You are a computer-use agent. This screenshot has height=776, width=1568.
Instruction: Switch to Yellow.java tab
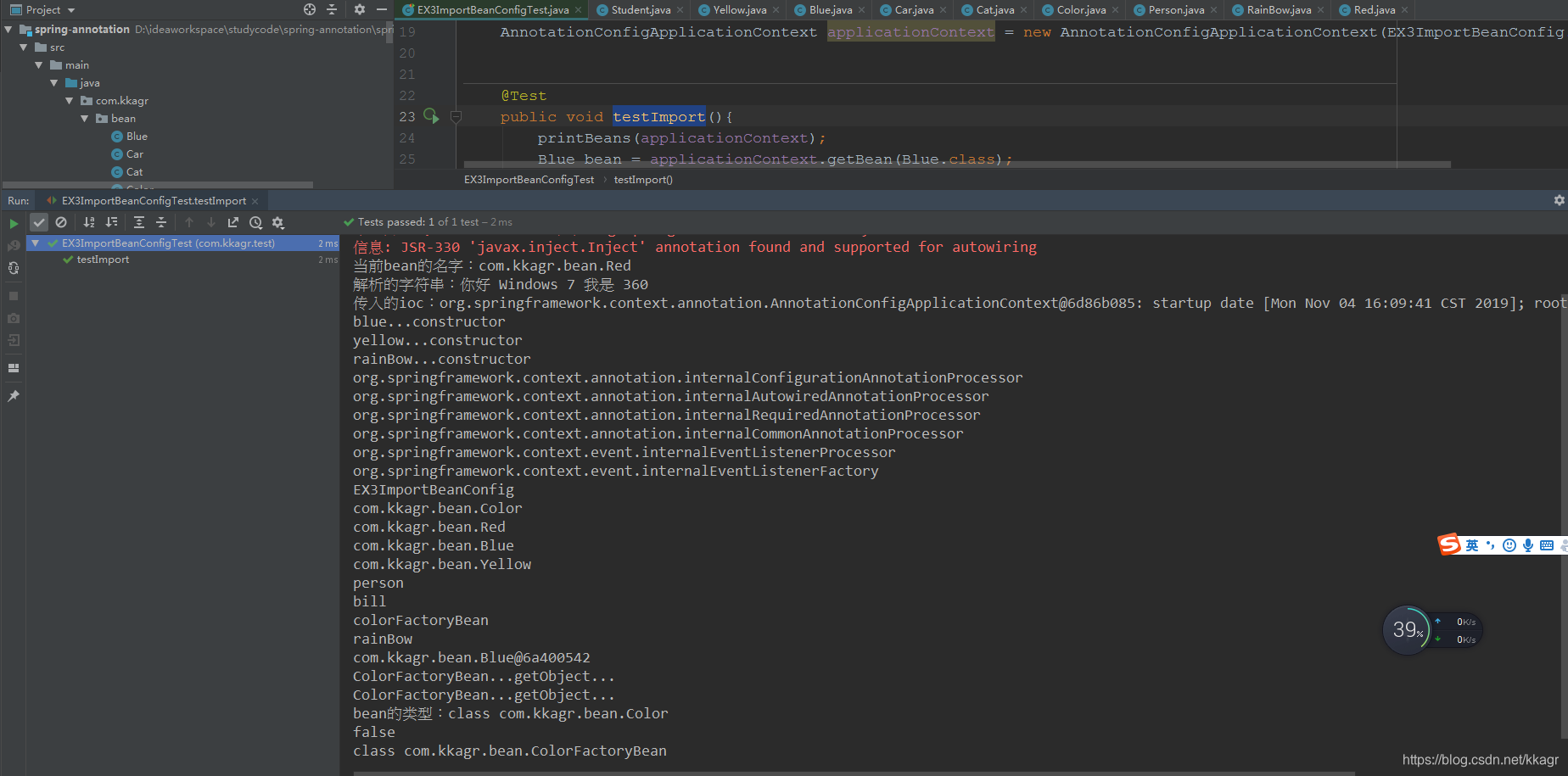739,10
